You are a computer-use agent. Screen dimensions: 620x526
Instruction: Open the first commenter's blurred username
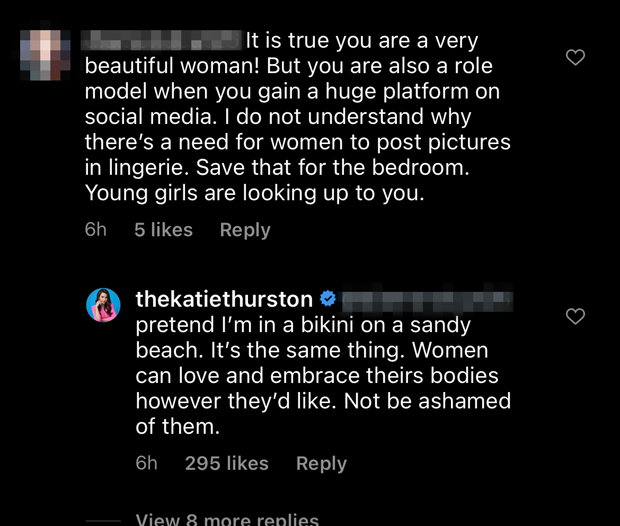pos(160,42)
